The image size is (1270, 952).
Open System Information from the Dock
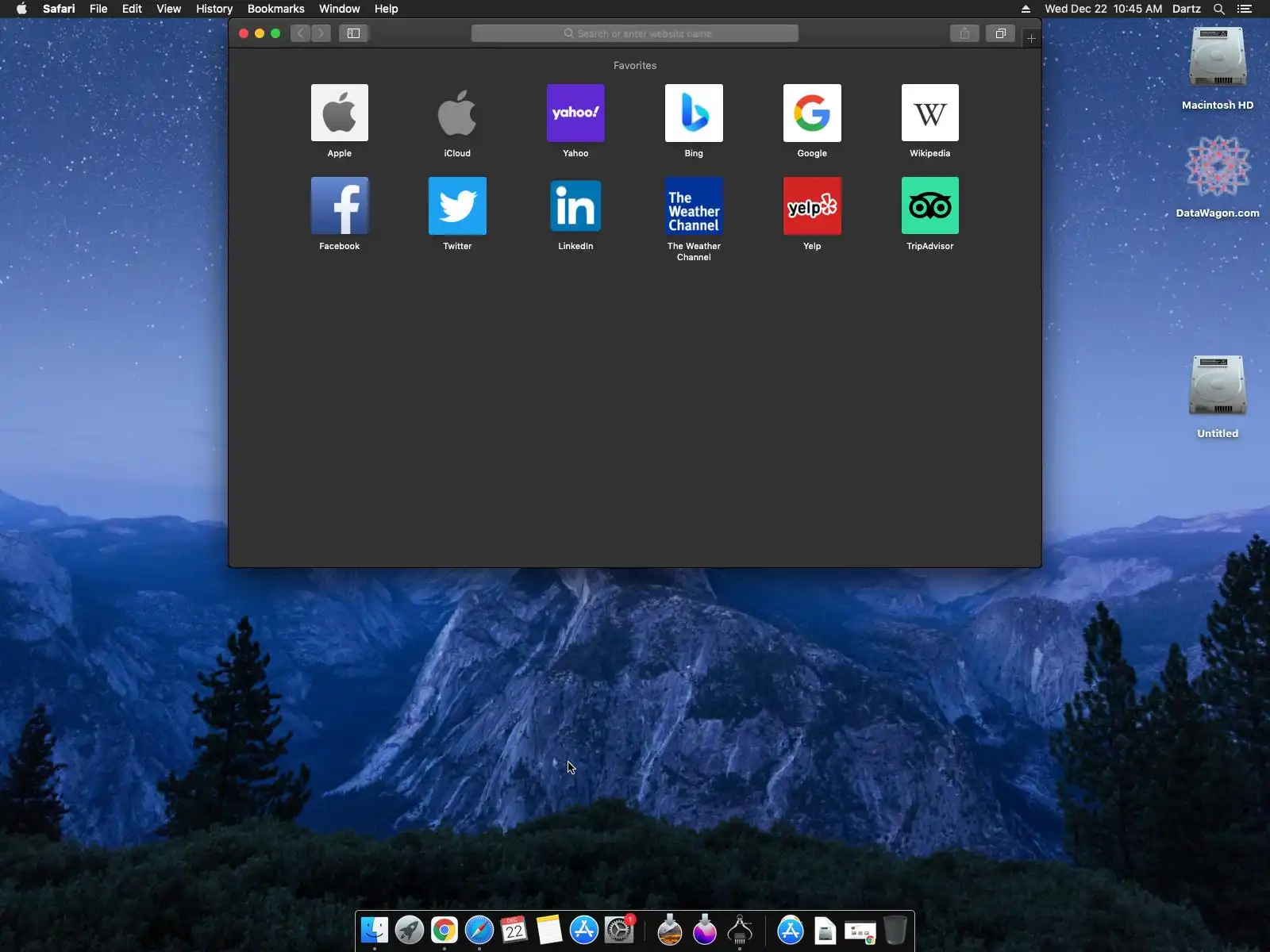tap(740, 930)
